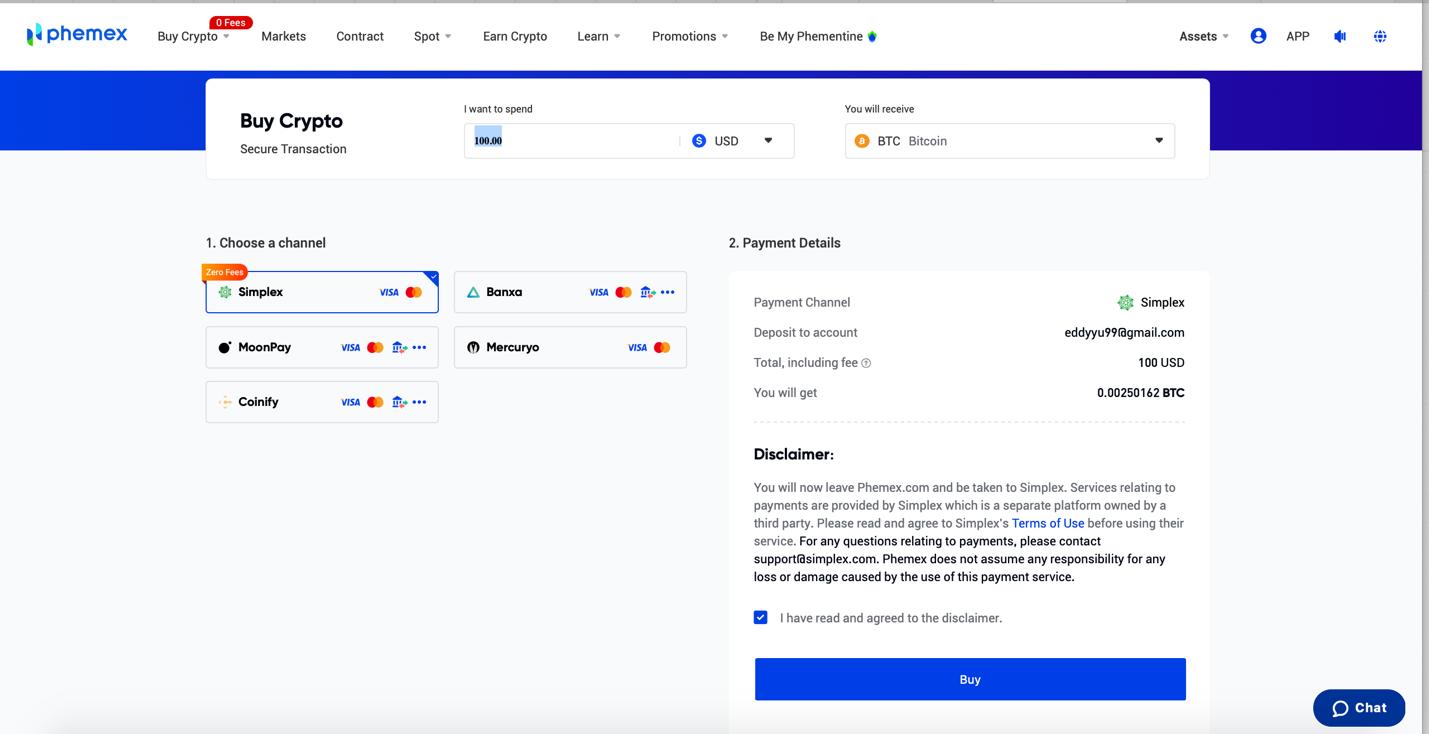The width and height of the screenshot is (1429, 734).
Task: Click the user profile avatar icon
Action: pos(1258,35)
